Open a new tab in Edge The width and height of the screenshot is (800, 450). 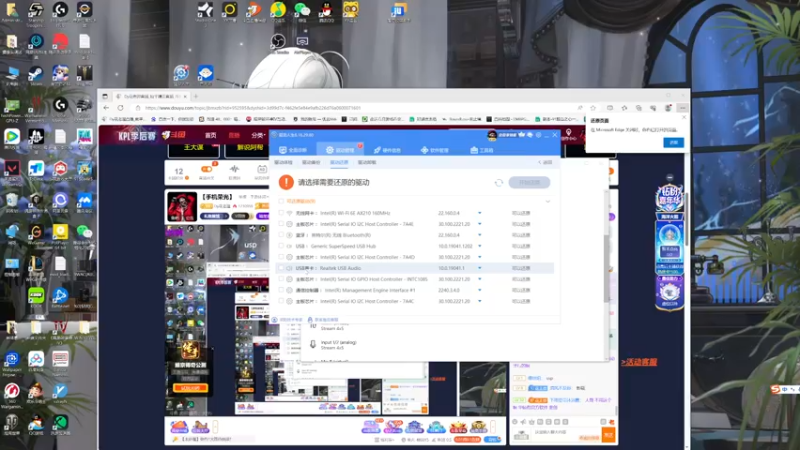[x=195, y=96]
